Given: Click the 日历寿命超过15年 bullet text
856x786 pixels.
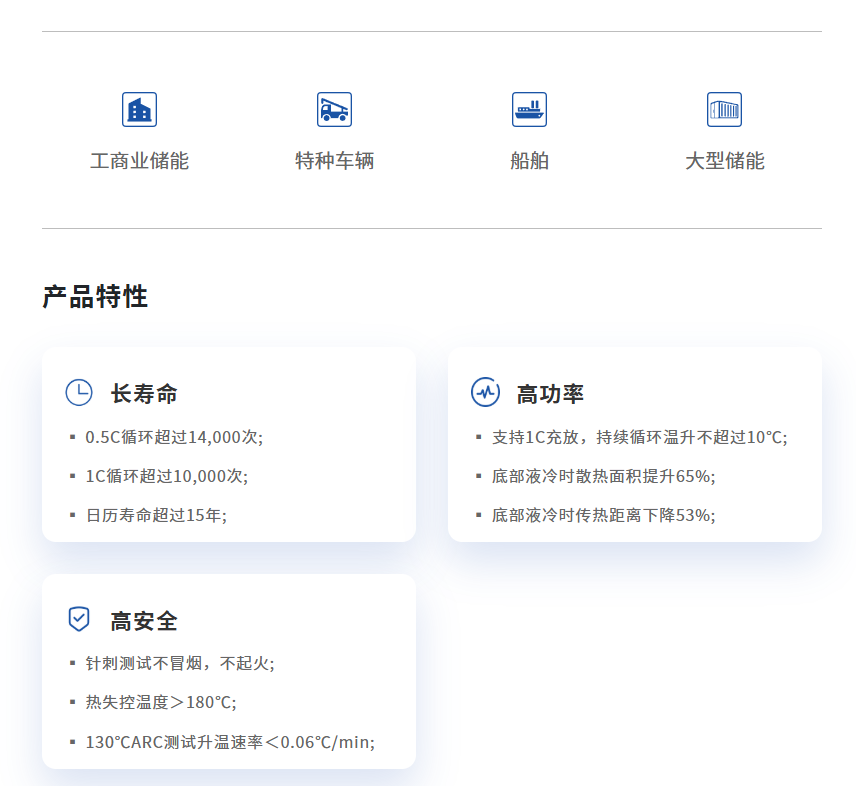Looking at the screenshot, I should (x=156, y=515).
